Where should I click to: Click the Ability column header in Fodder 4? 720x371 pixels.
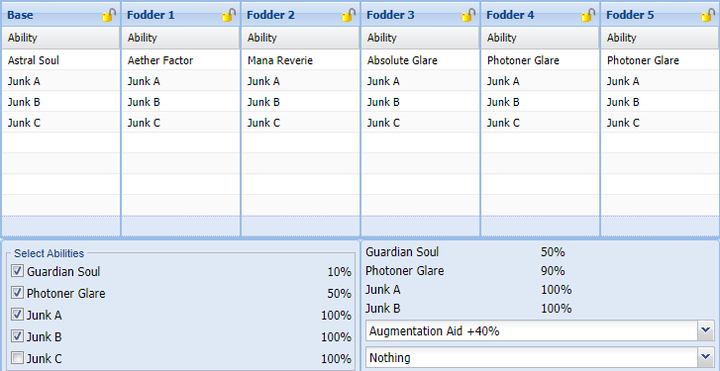tap(540, 38)
